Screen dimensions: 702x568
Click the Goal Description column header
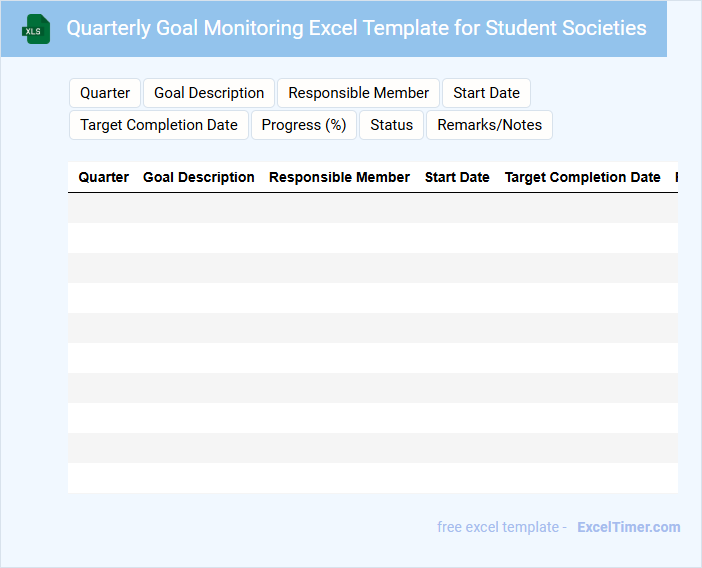pos(199,177)
